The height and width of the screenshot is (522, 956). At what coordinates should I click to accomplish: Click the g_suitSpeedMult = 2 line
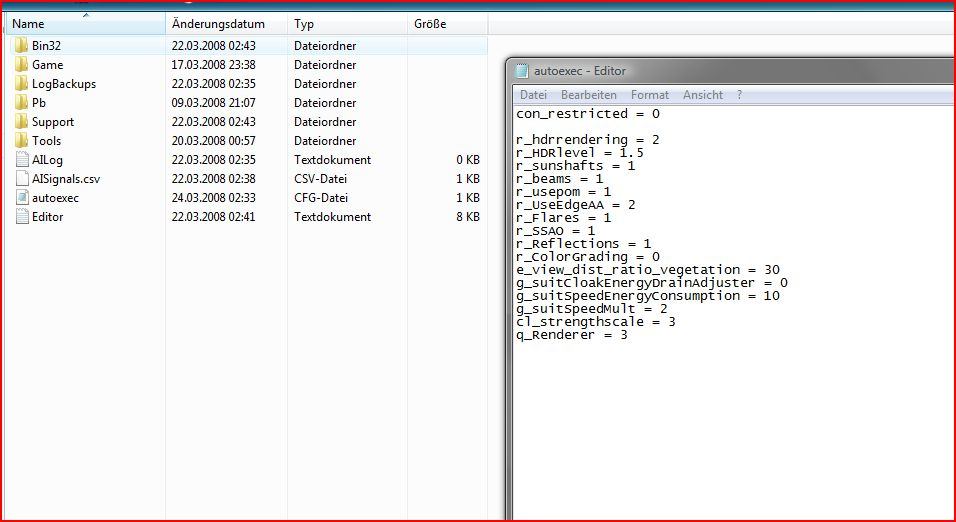(x=591, y=309)
